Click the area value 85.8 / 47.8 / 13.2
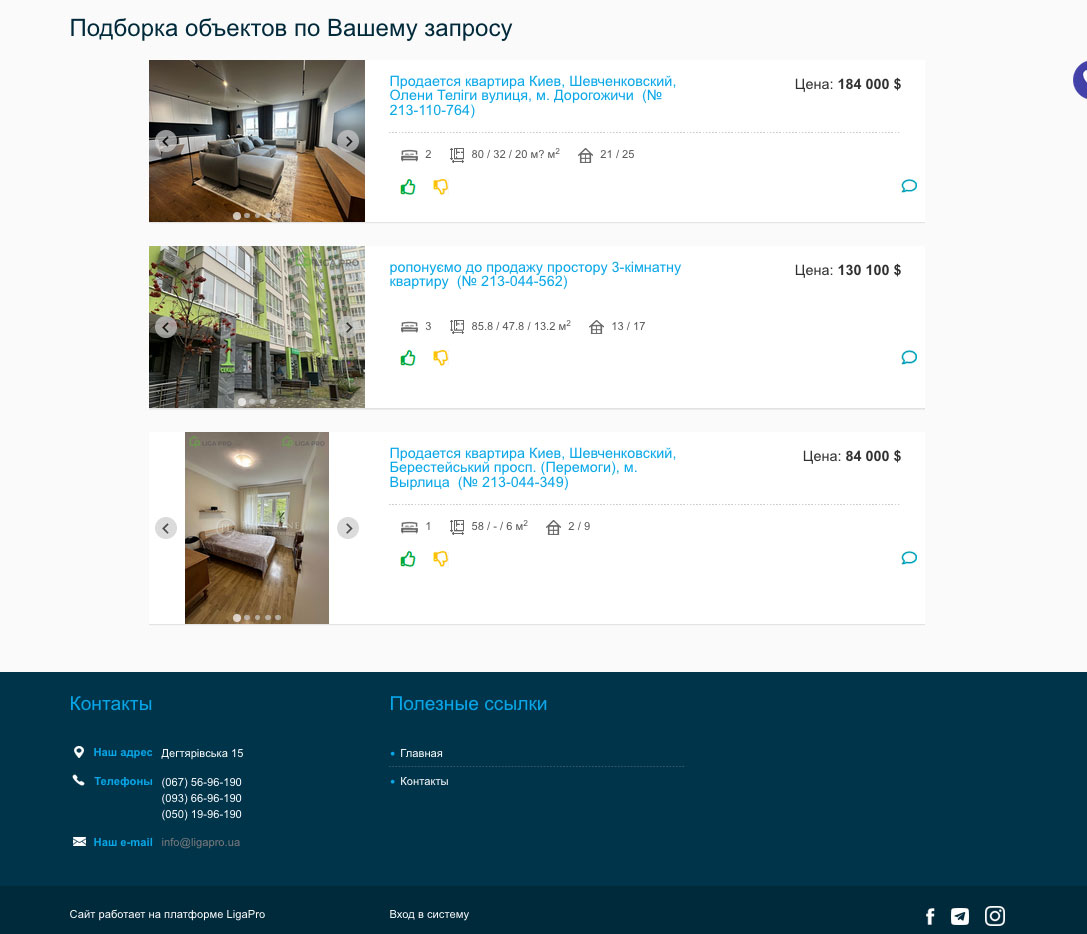The height and width of the screenshot is (934, 1087). point(521,326)
